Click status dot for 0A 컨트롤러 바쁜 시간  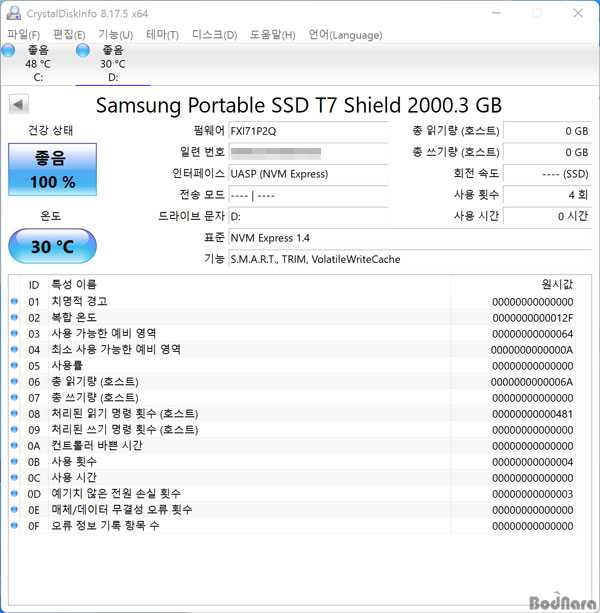14,445
